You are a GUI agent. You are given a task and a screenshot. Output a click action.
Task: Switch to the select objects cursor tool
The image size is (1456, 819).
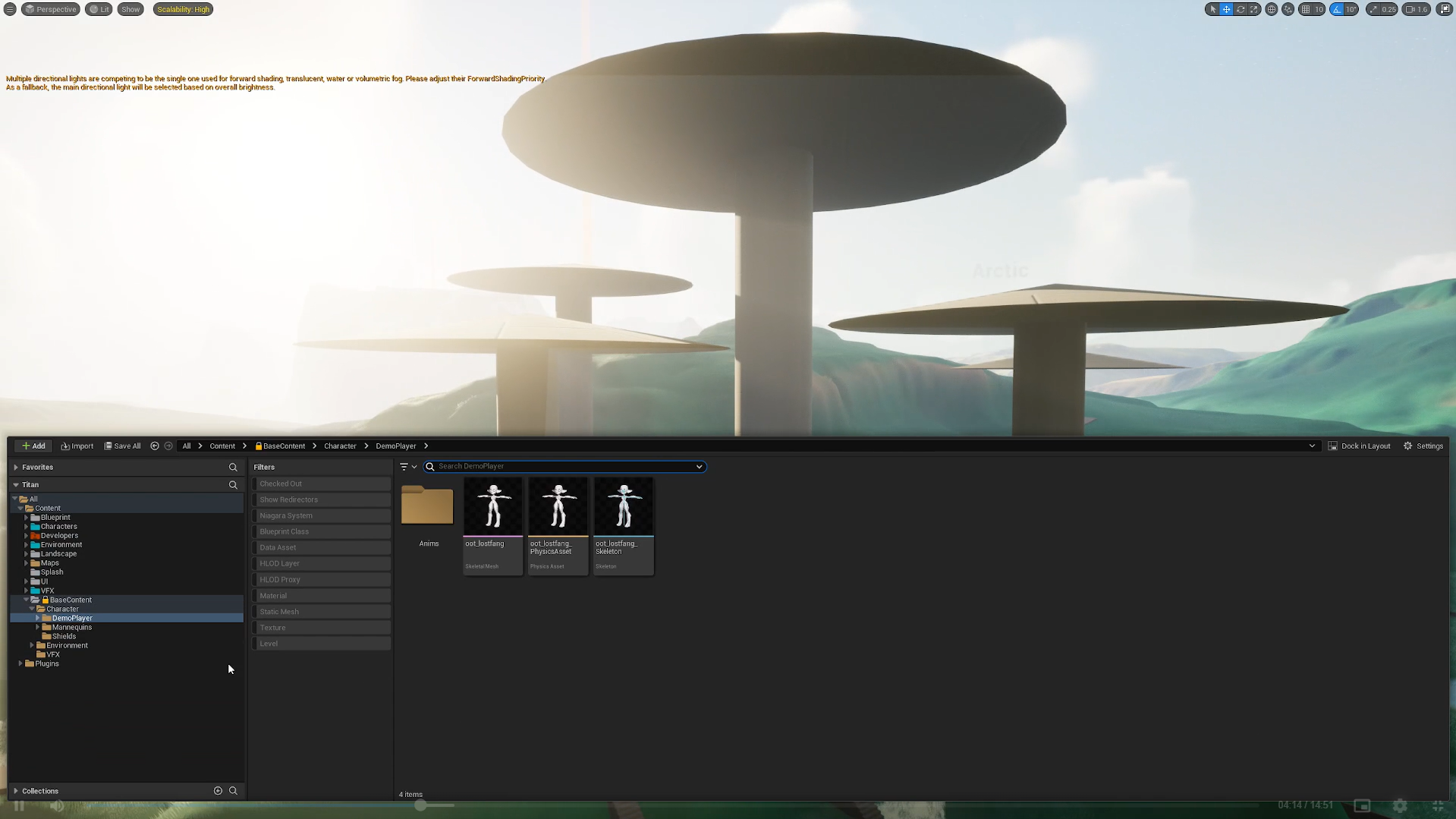tap(1212, 10)
